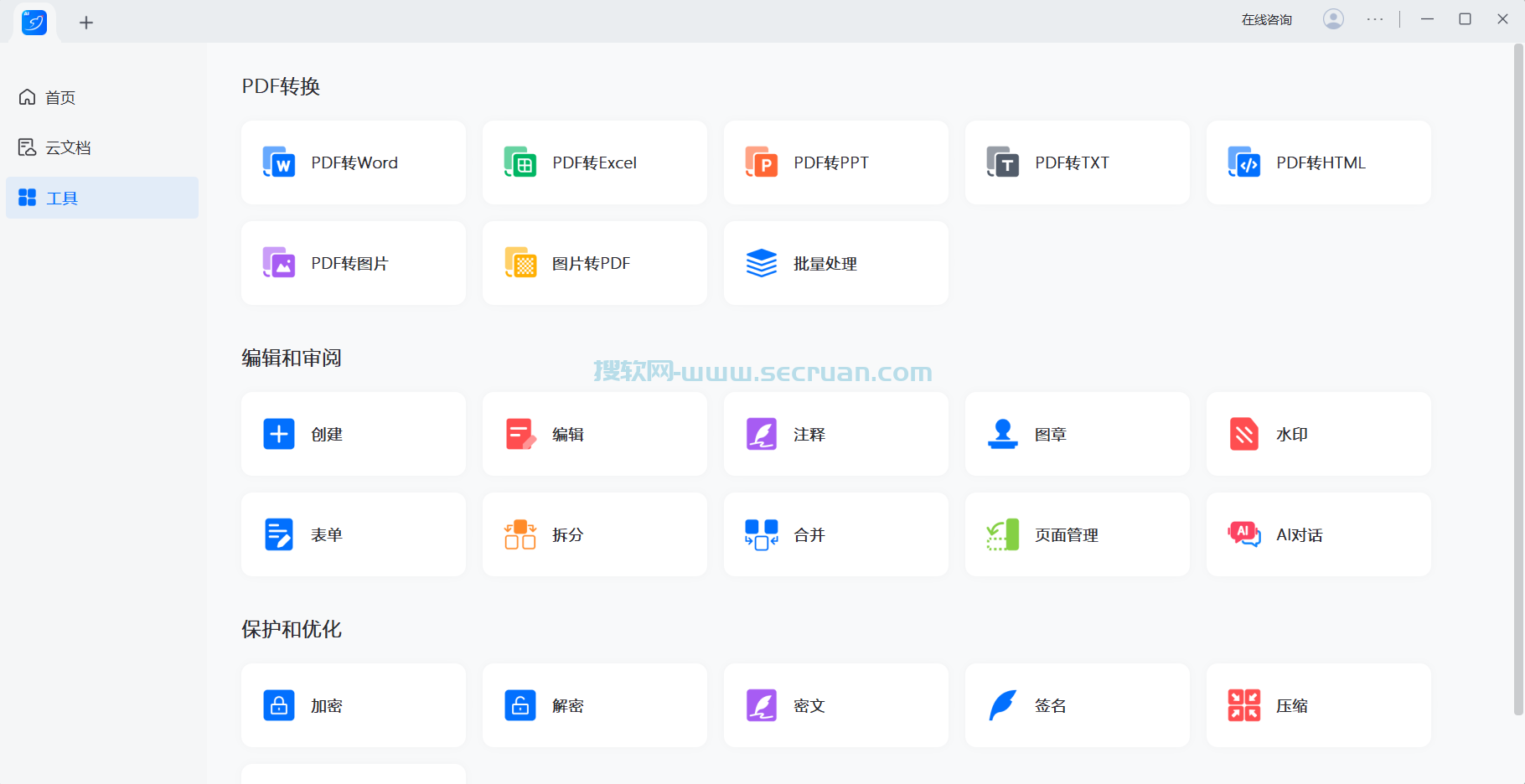Click the 加密 lock icon
Viewport: 1525px width, 784px height.
pyautogui.click(x=278, y=705)
